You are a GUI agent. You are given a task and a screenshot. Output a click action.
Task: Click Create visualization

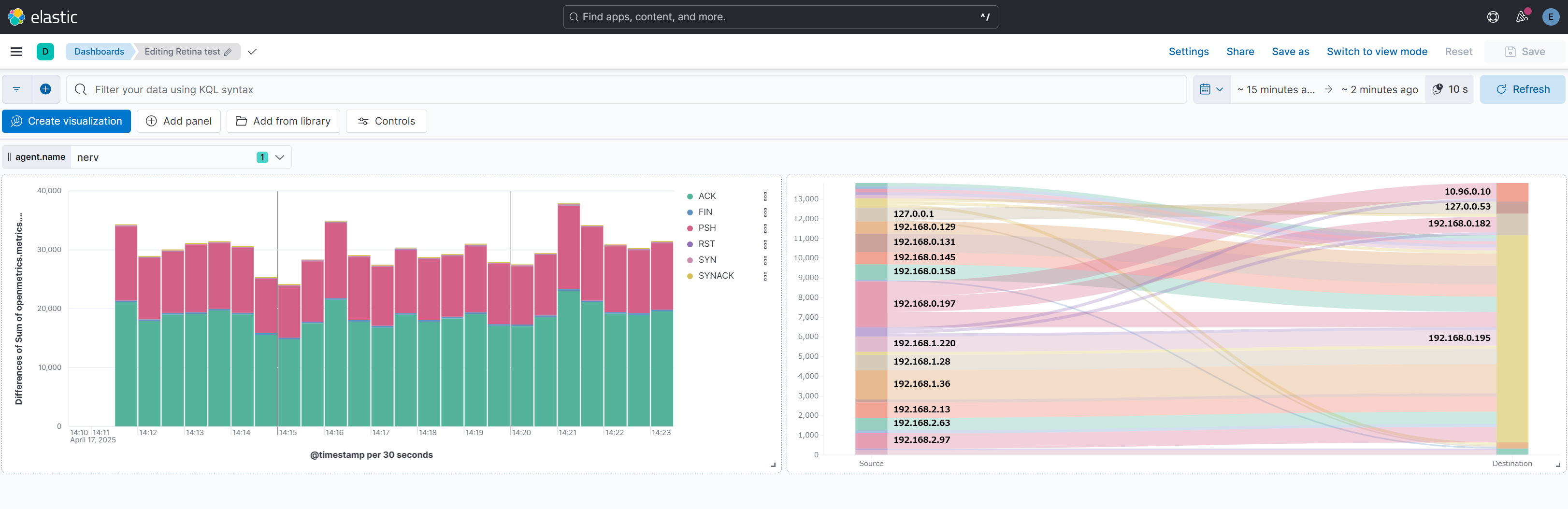[x=66, y=121]
